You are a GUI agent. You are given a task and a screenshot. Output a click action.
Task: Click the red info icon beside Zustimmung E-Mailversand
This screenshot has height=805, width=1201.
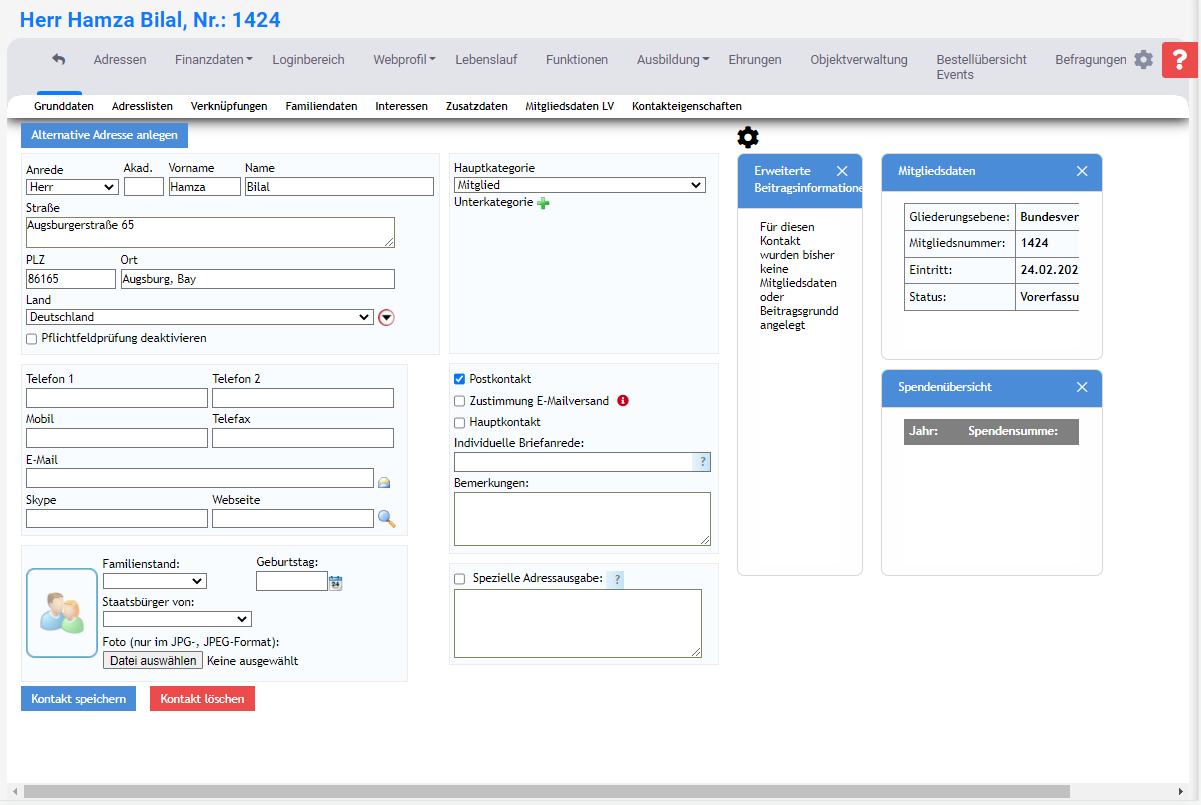coord(623,401)
